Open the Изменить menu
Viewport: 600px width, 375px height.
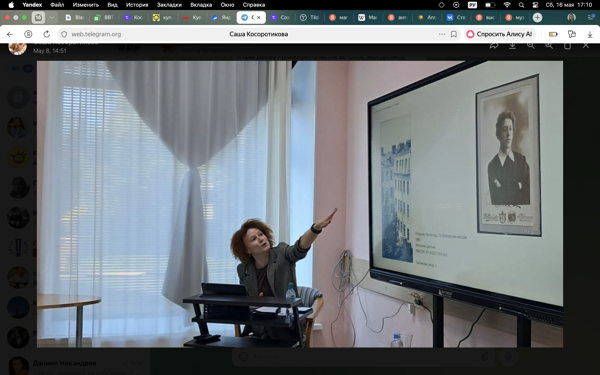[x=86, y=5]
